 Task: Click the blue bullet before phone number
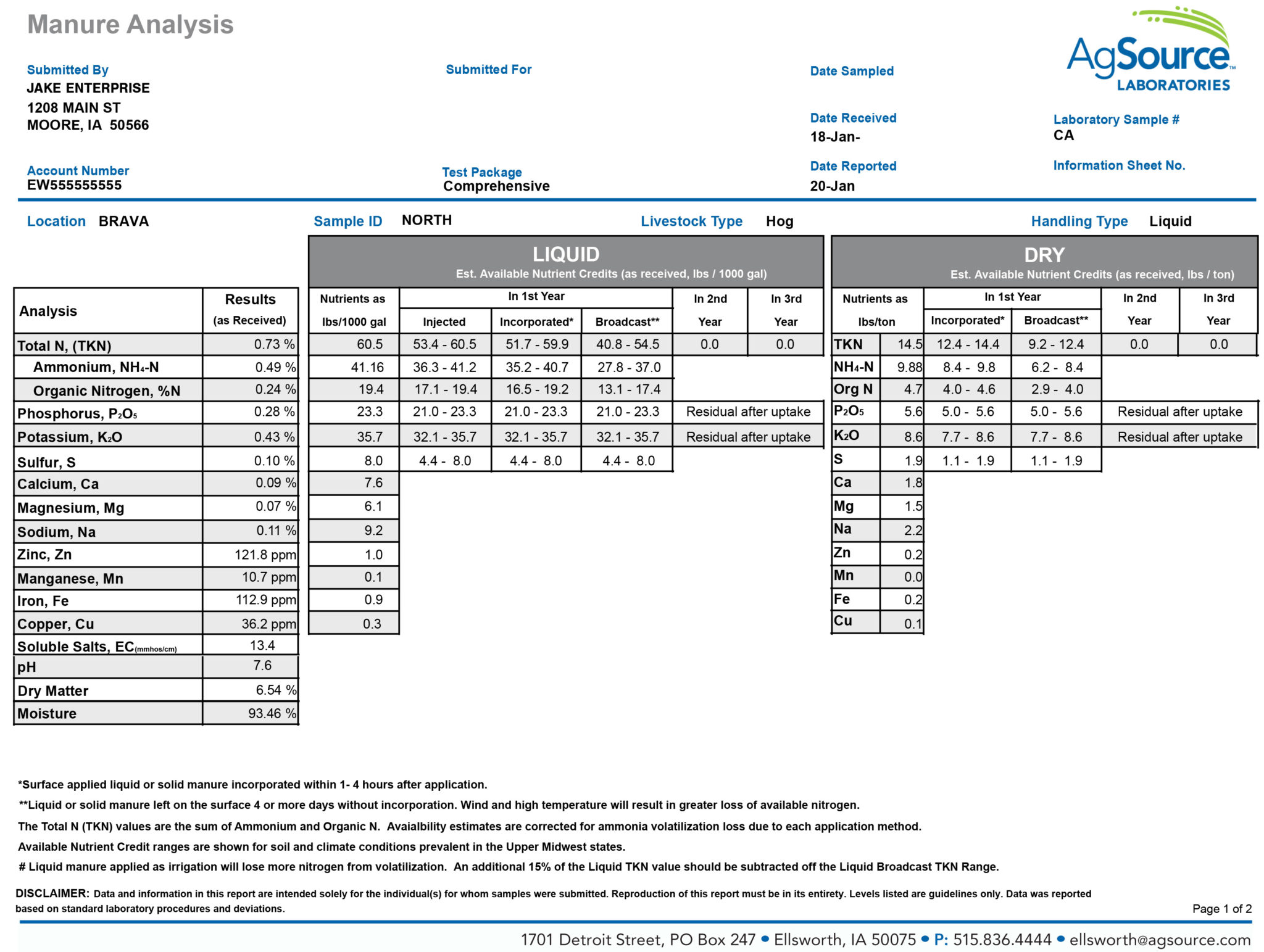coord(925,939)
